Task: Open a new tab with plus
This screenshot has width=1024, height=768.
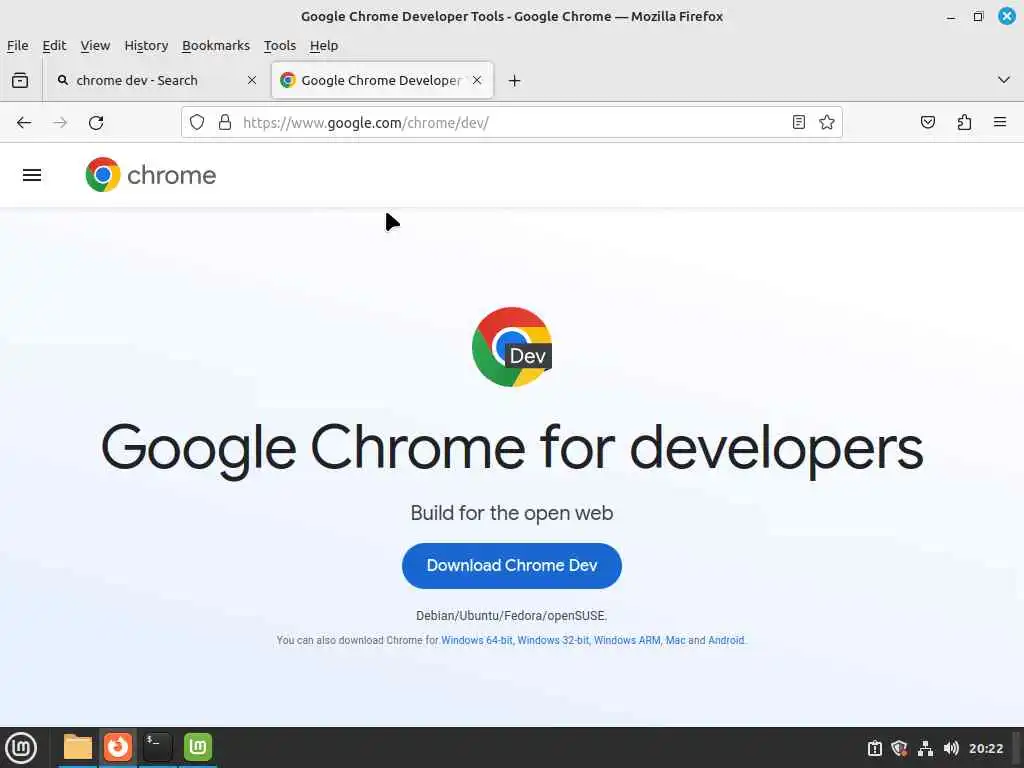Action: coord(515,80)
